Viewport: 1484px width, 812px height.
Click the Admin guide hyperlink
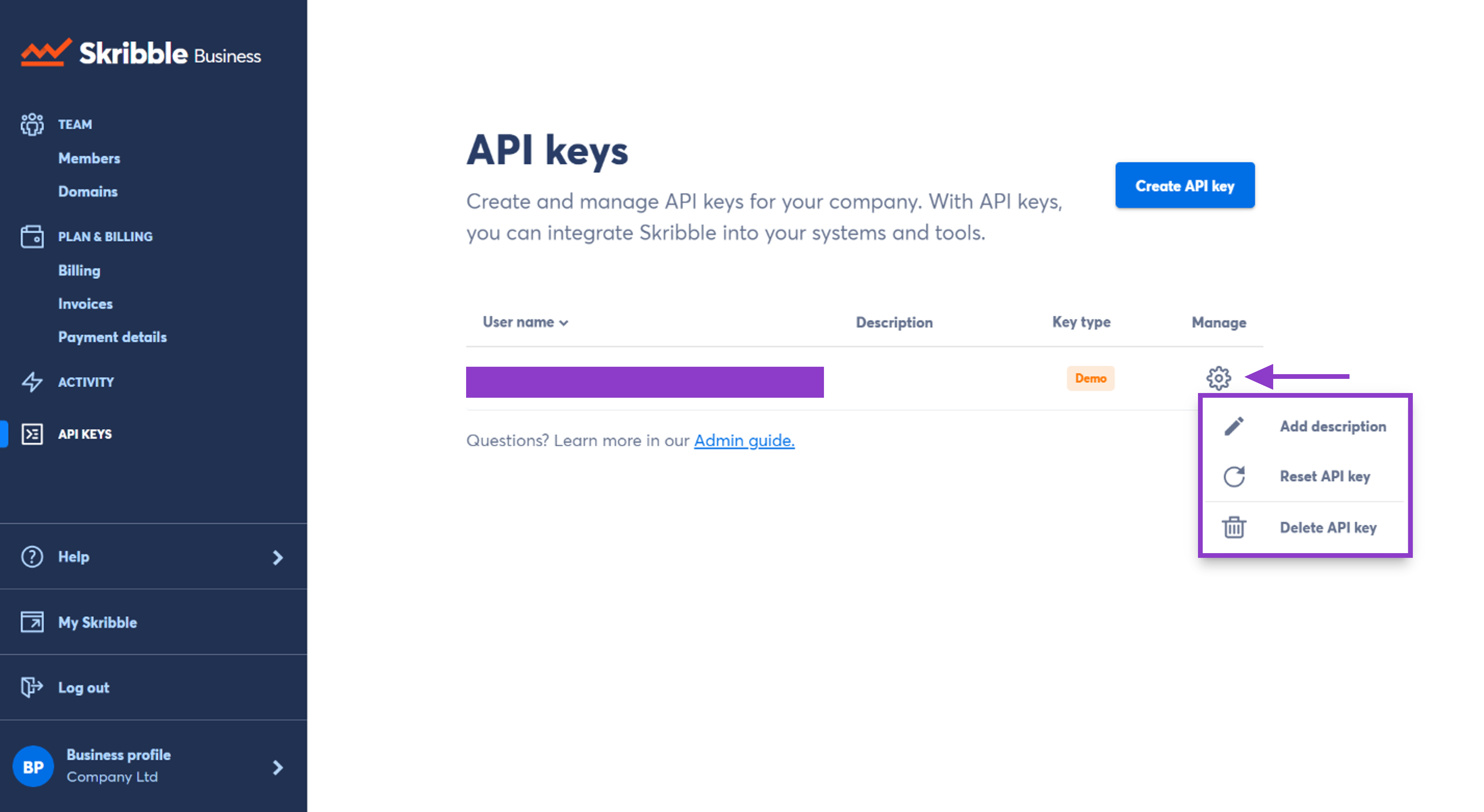[744, 440]
